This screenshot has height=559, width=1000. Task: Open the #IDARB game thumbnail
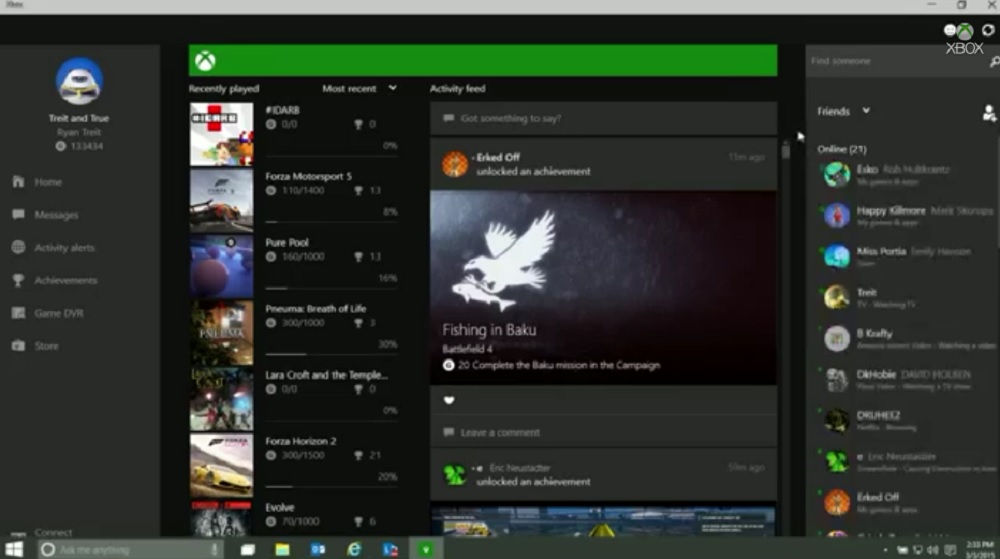(x=221, y=134)
